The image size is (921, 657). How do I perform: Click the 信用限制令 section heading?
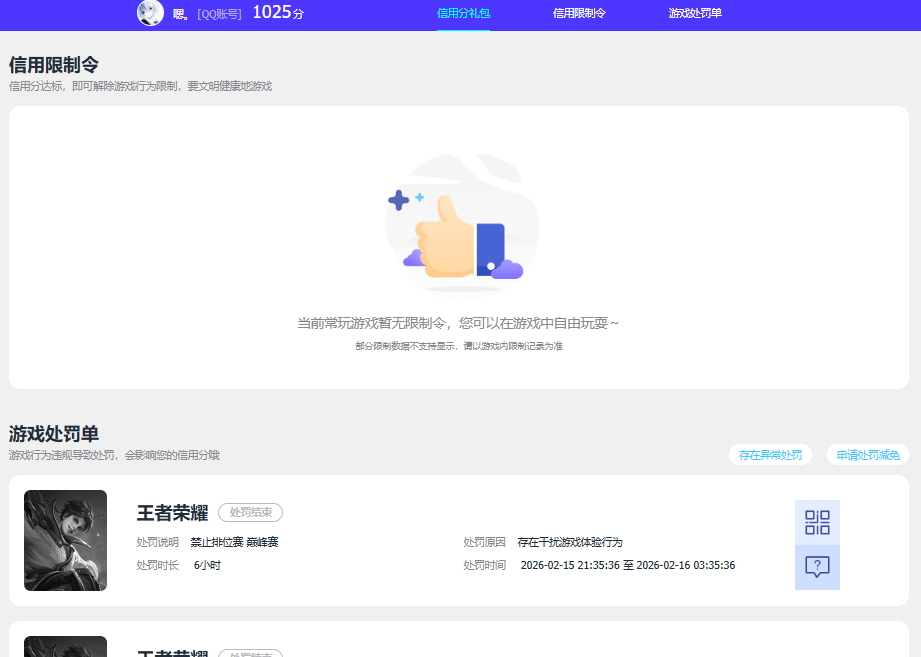click(x=53, y=65)
